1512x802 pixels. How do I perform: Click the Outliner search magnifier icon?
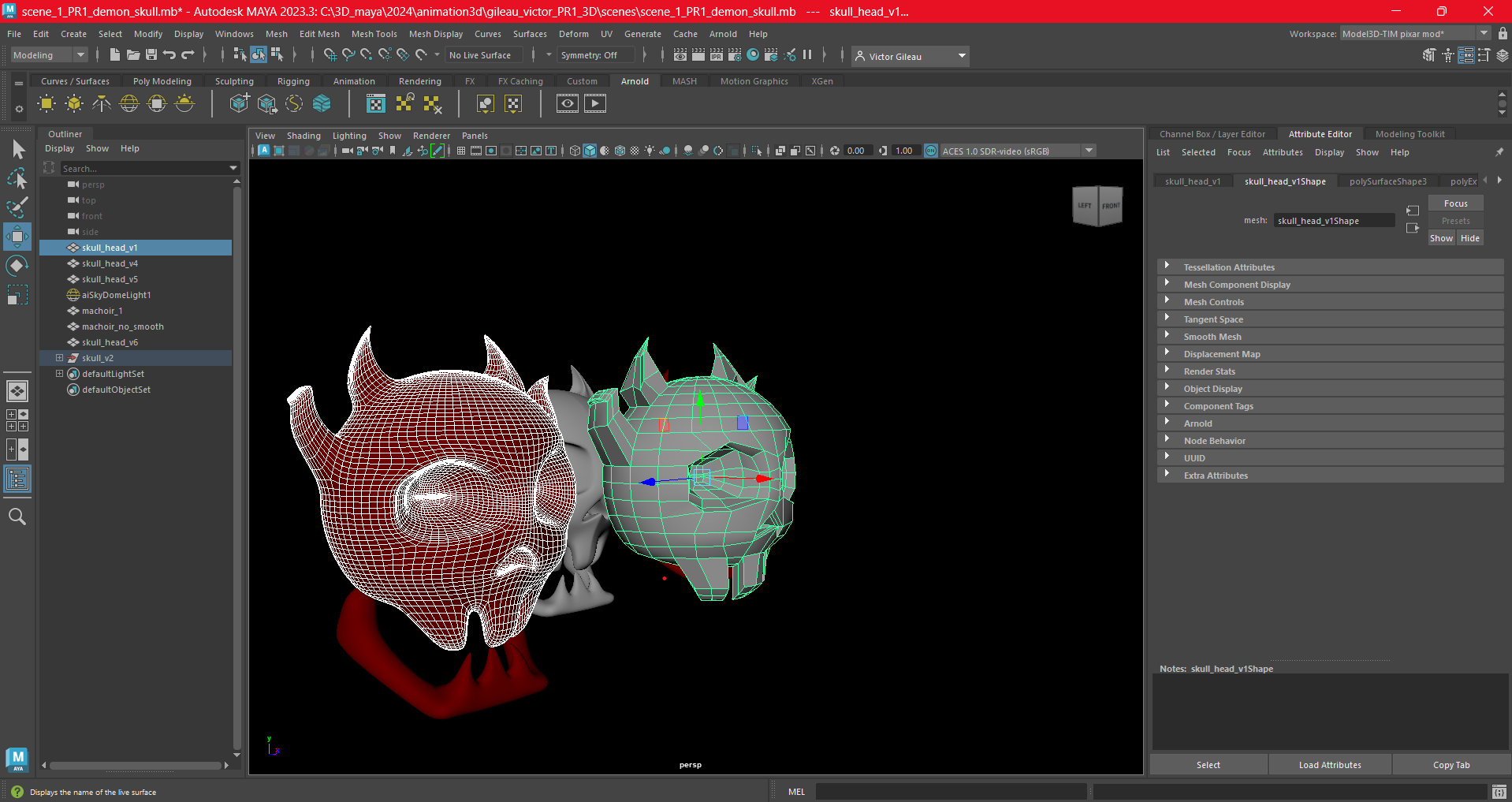tap(17, 517)
